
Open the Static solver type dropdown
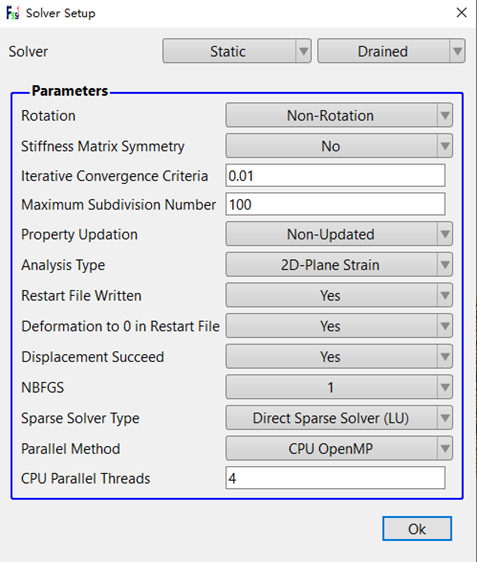coord(237,51)
